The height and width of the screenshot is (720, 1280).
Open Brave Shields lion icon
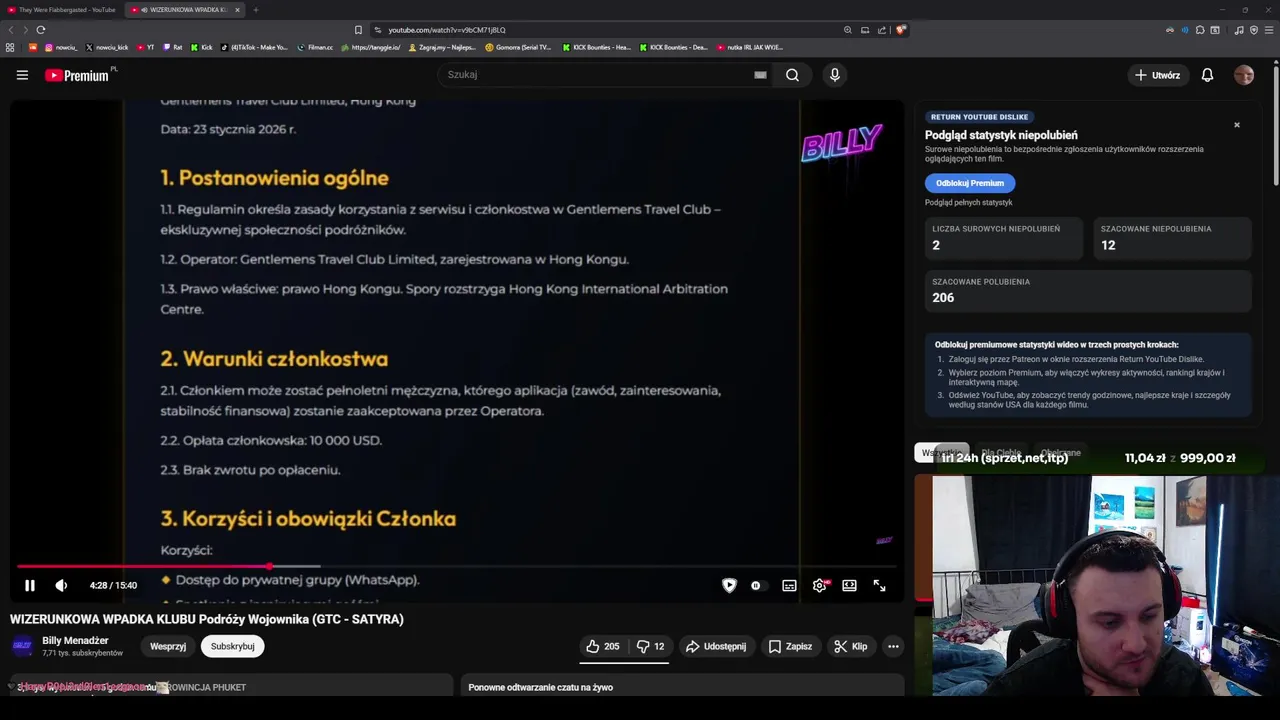901,30
